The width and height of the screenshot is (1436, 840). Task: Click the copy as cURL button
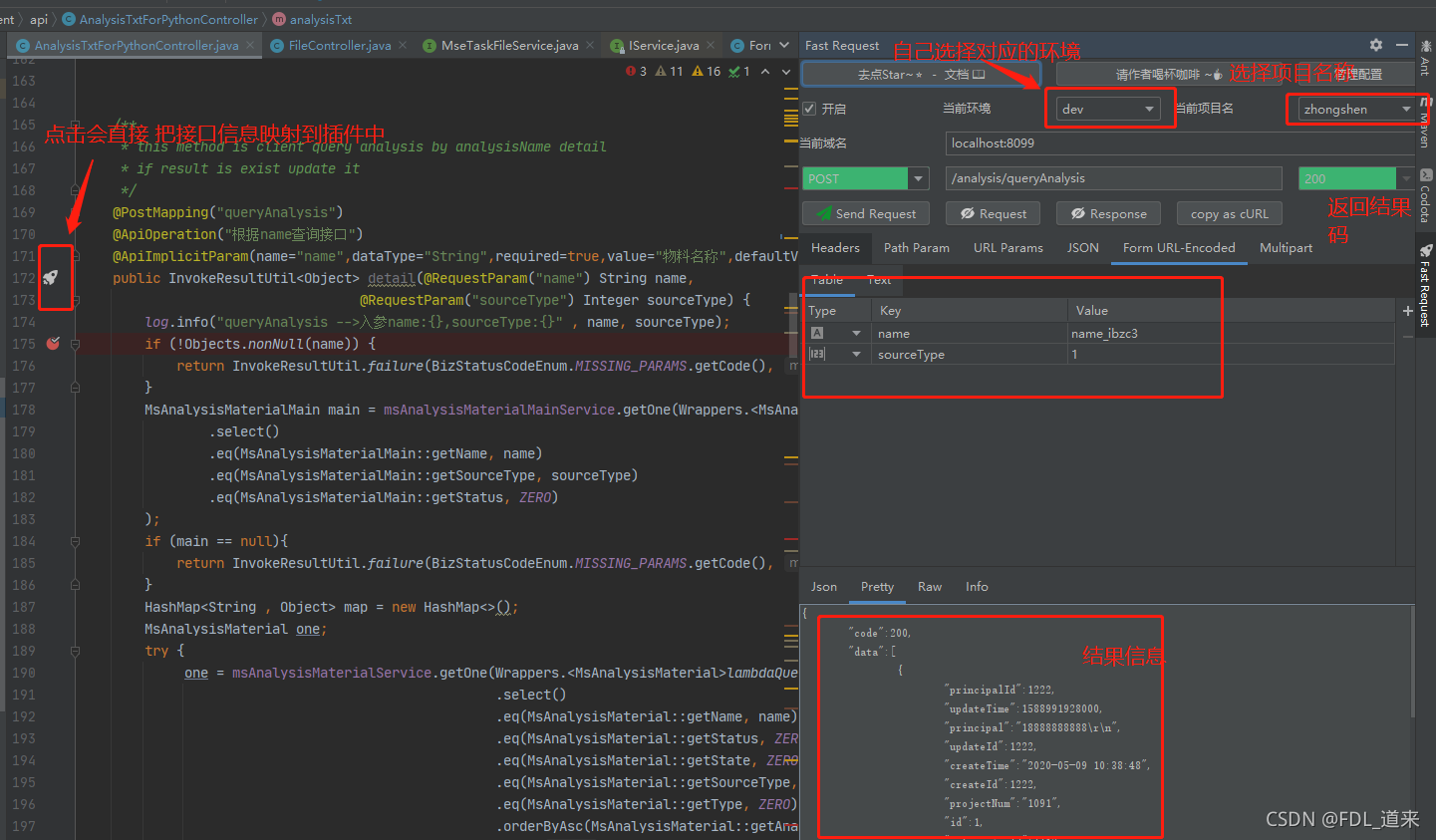[x=1229, y=212]
